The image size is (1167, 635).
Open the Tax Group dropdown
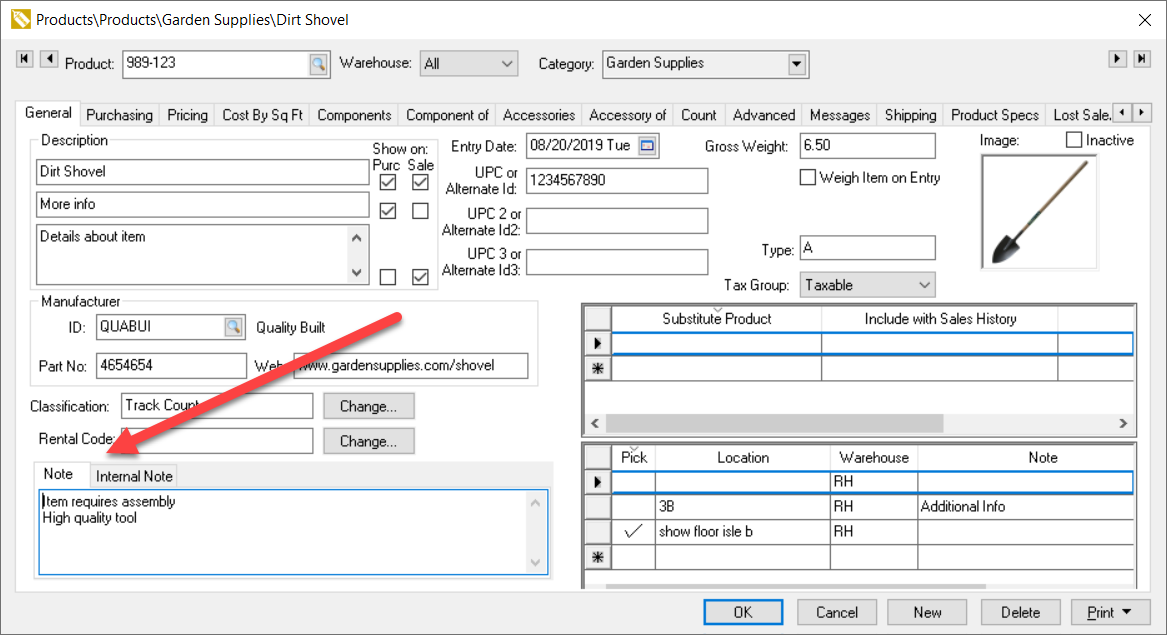click(x=923, y=285)
